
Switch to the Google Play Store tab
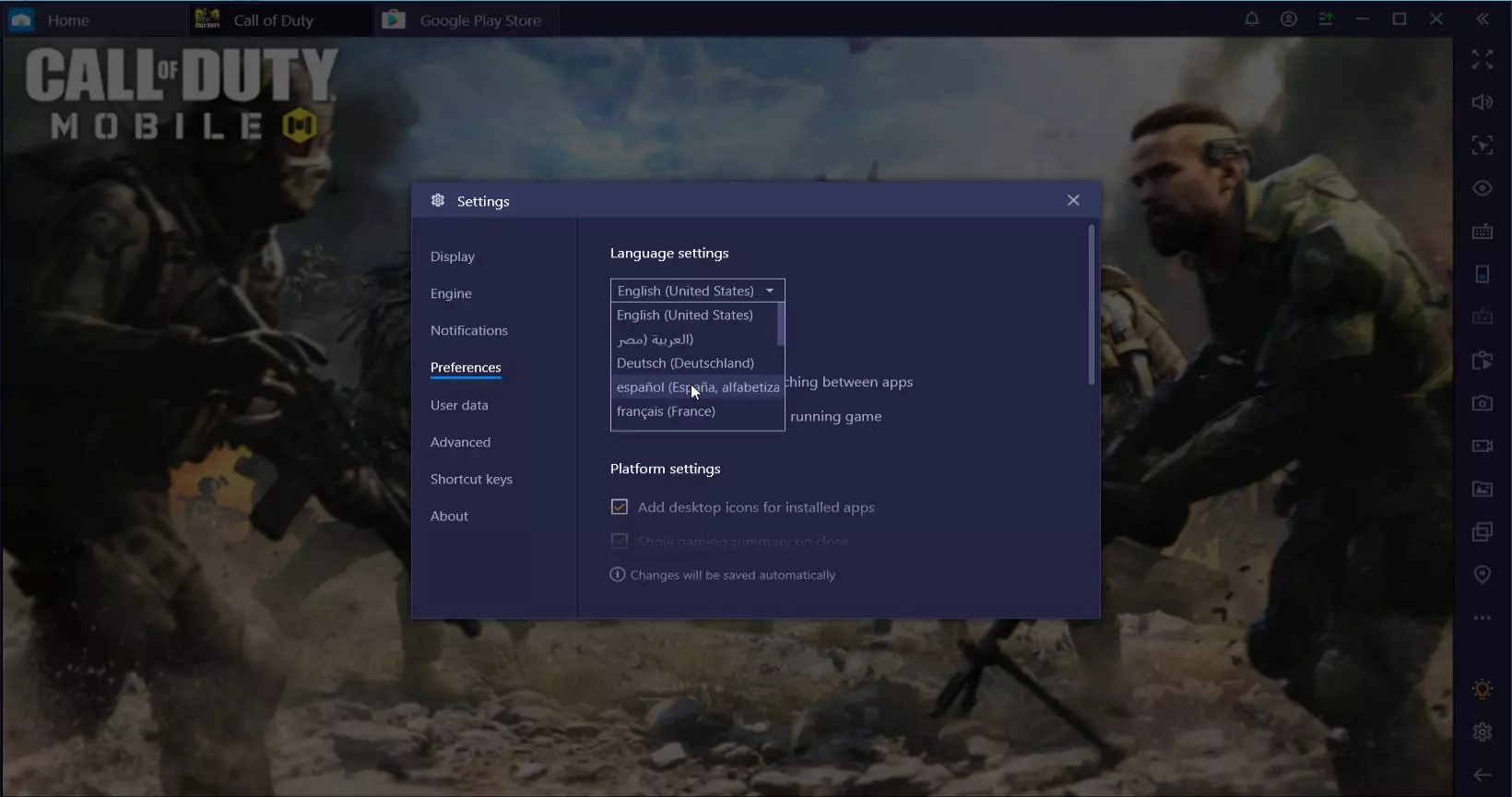466,20
